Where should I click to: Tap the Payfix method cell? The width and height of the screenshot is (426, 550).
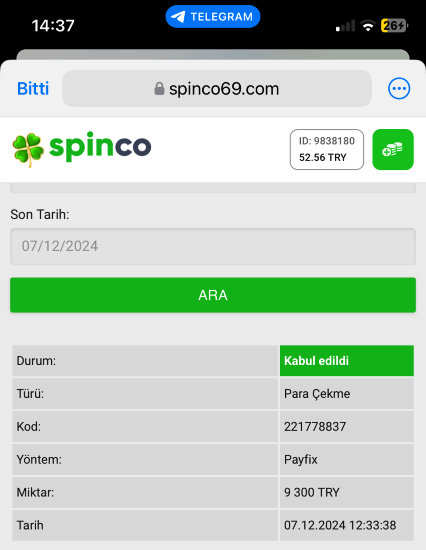[x=347, y=460]
